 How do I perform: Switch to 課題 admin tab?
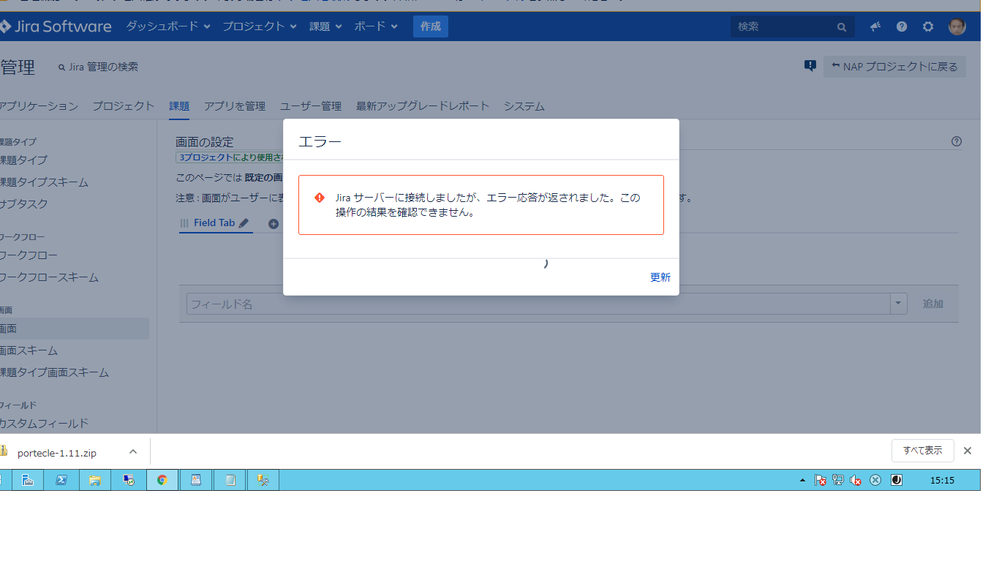pyautogui.click(x=179, y=106)
